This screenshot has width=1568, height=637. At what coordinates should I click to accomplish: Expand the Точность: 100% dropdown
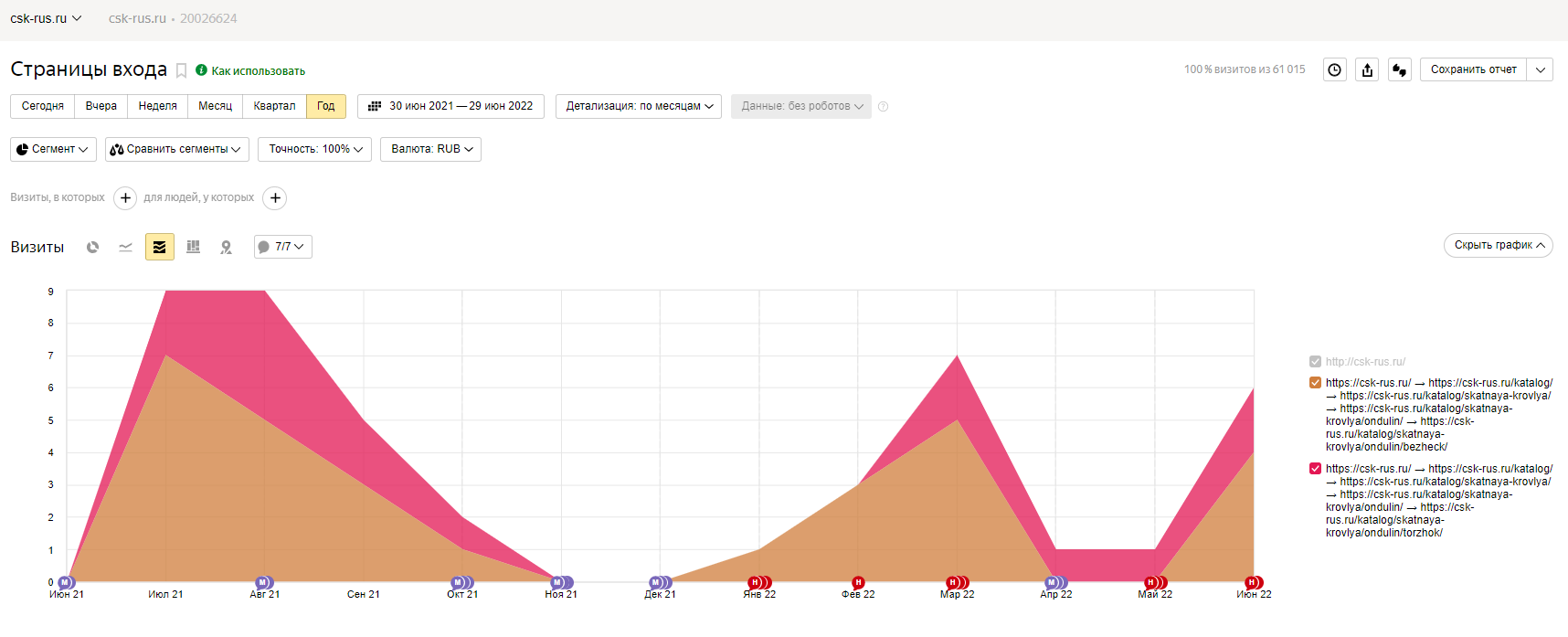click(x=315, y=149)
